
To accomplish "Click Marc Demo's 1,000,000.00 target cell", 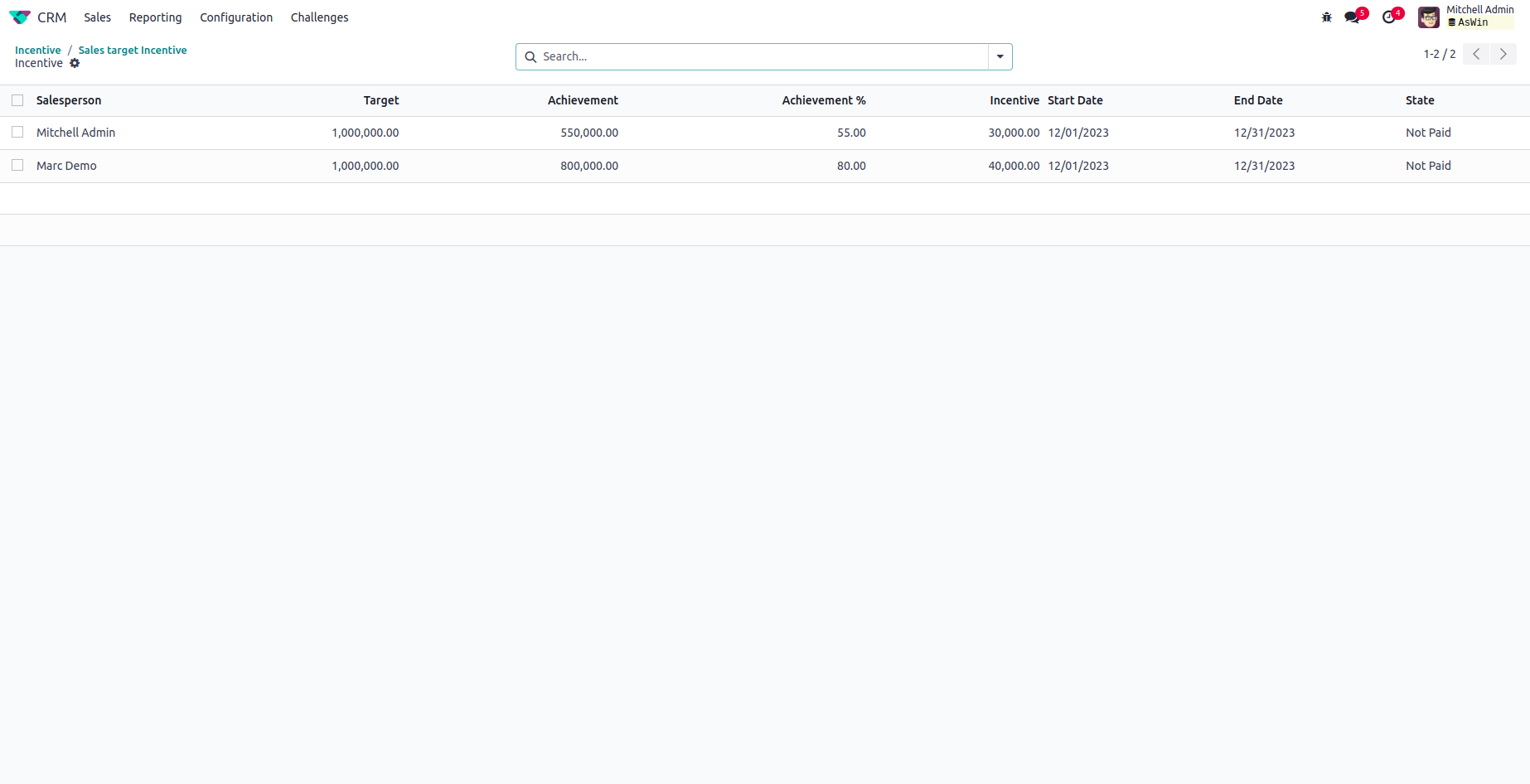I will click(366, 166).
